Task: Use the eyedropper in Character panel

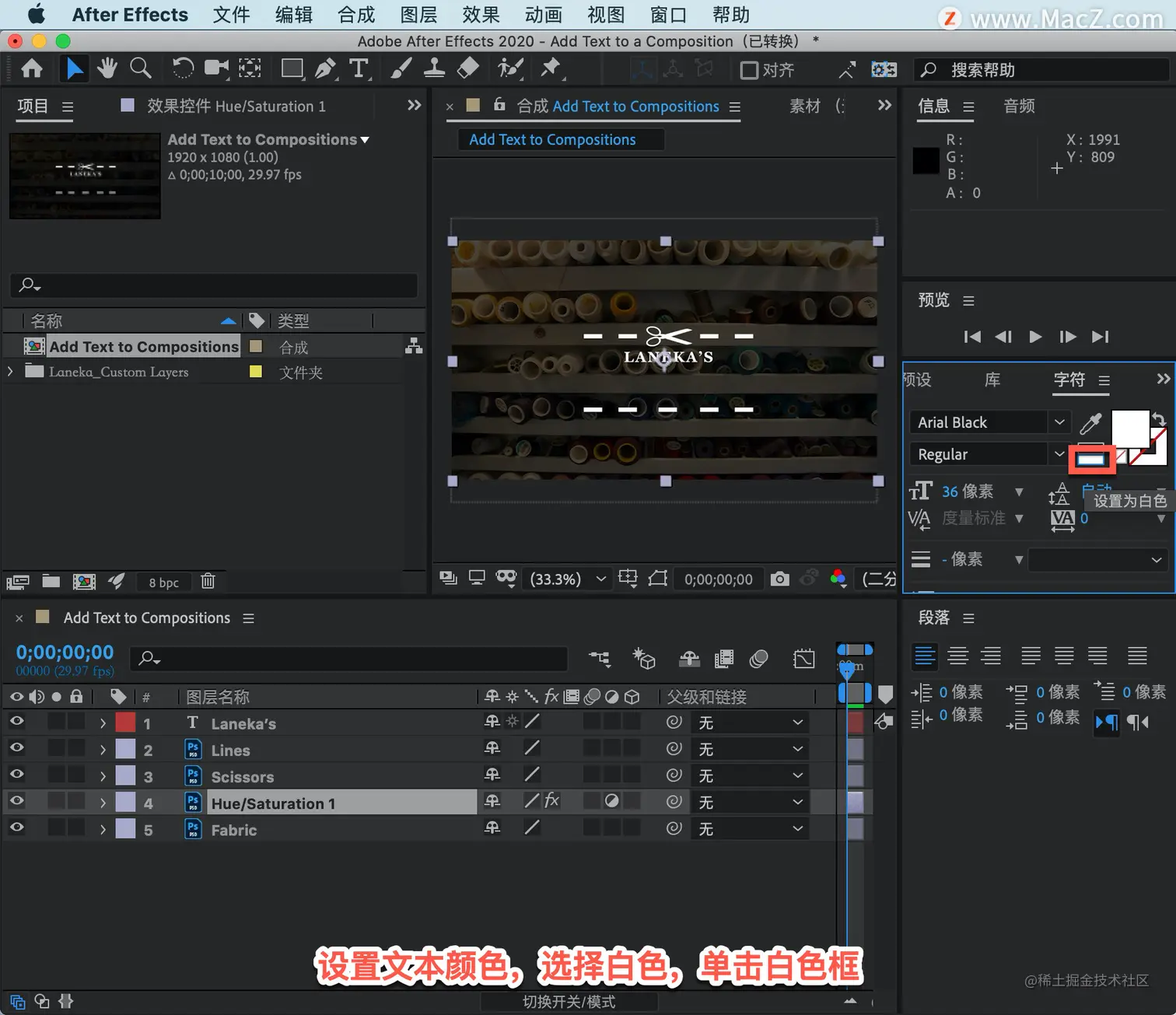Action: point(1090,422)
